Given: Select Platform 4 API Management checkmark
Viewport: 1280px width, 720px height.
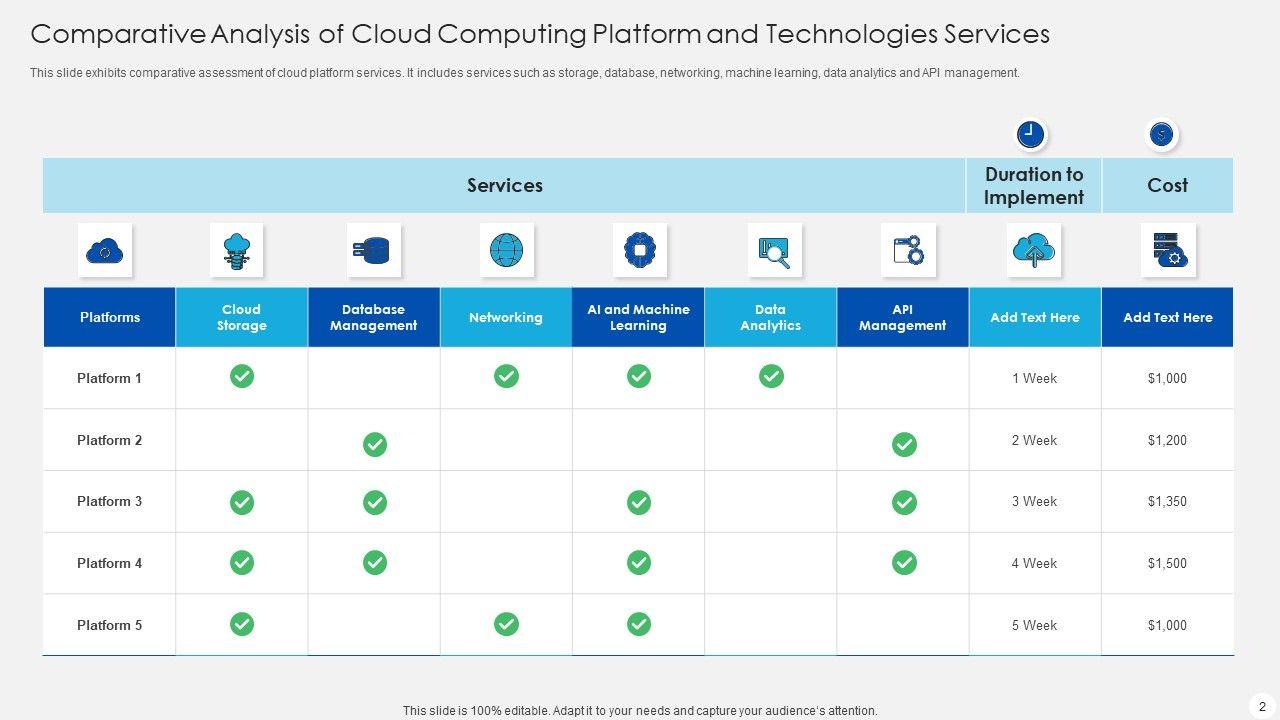Looking at the screenshot, I should (904, 563).
